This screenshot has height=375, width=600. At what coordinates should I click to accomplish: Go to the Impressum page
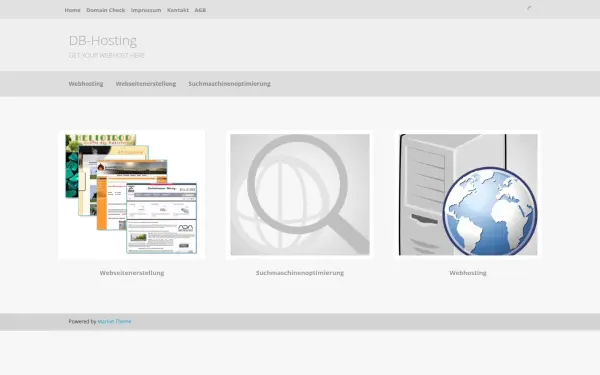click(146, 10)
